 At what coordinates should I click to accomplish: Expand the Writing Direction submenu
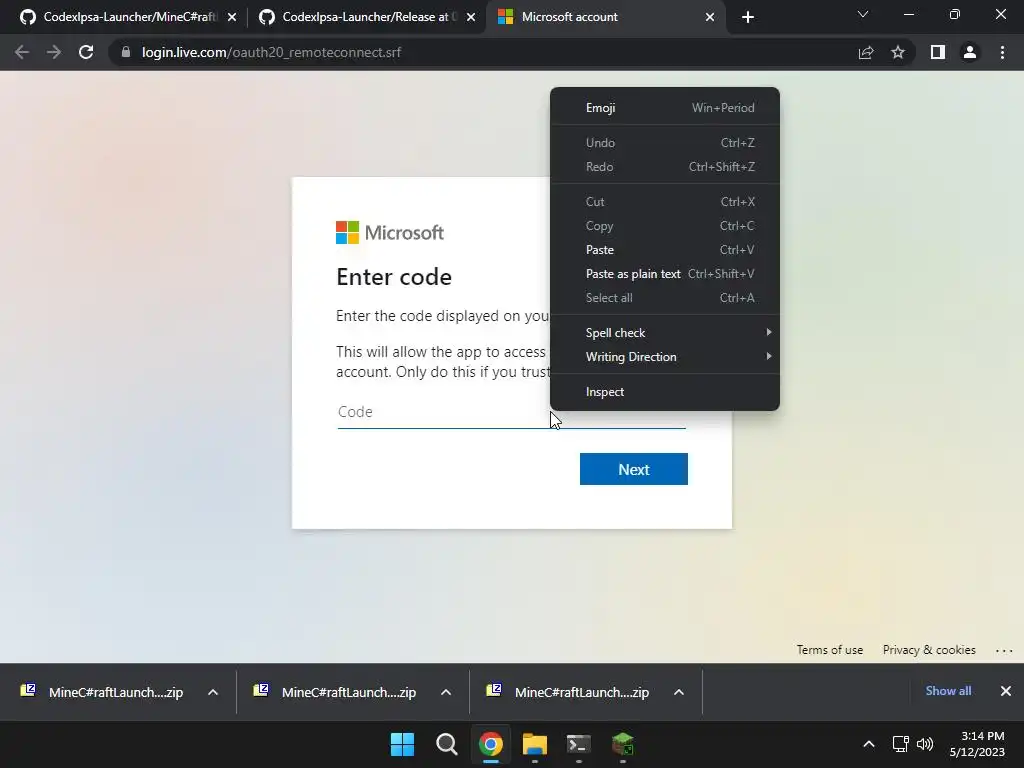tap(665, 357)
